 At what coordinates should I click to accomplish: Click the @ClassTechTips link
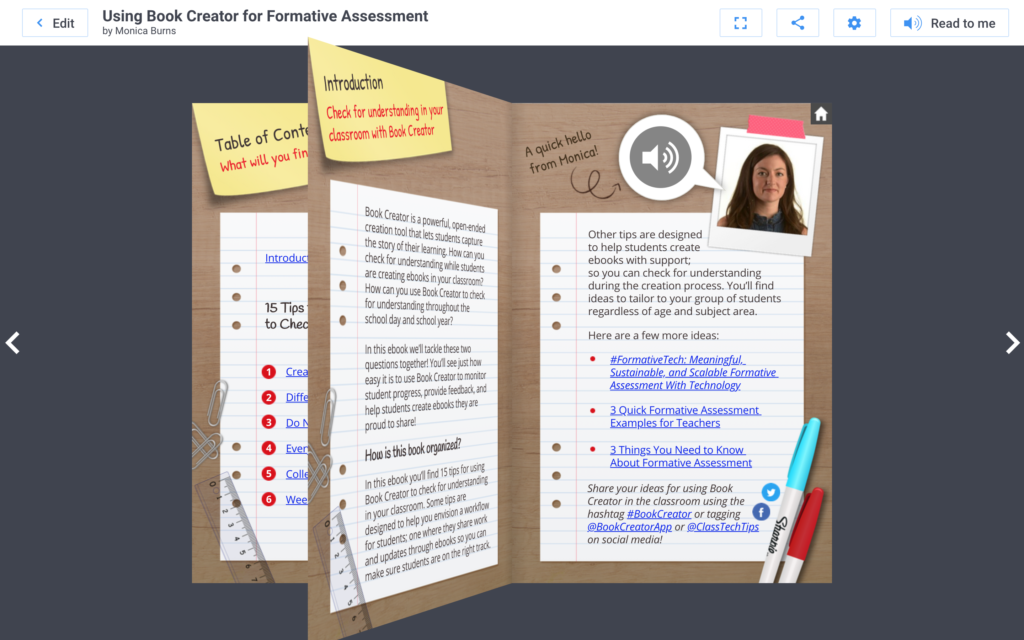pos(723,526)
